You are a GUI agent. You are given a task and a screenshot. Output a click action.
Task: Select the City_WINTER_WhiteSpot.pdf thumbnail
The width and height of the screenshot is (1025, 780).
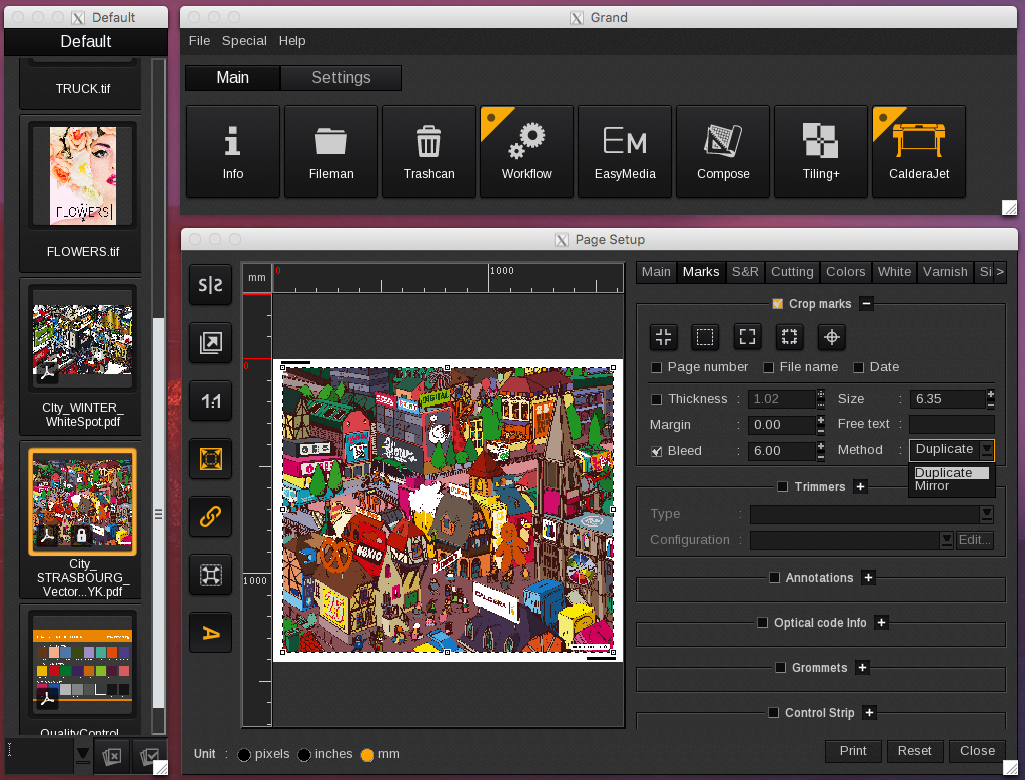pos(82,339)
